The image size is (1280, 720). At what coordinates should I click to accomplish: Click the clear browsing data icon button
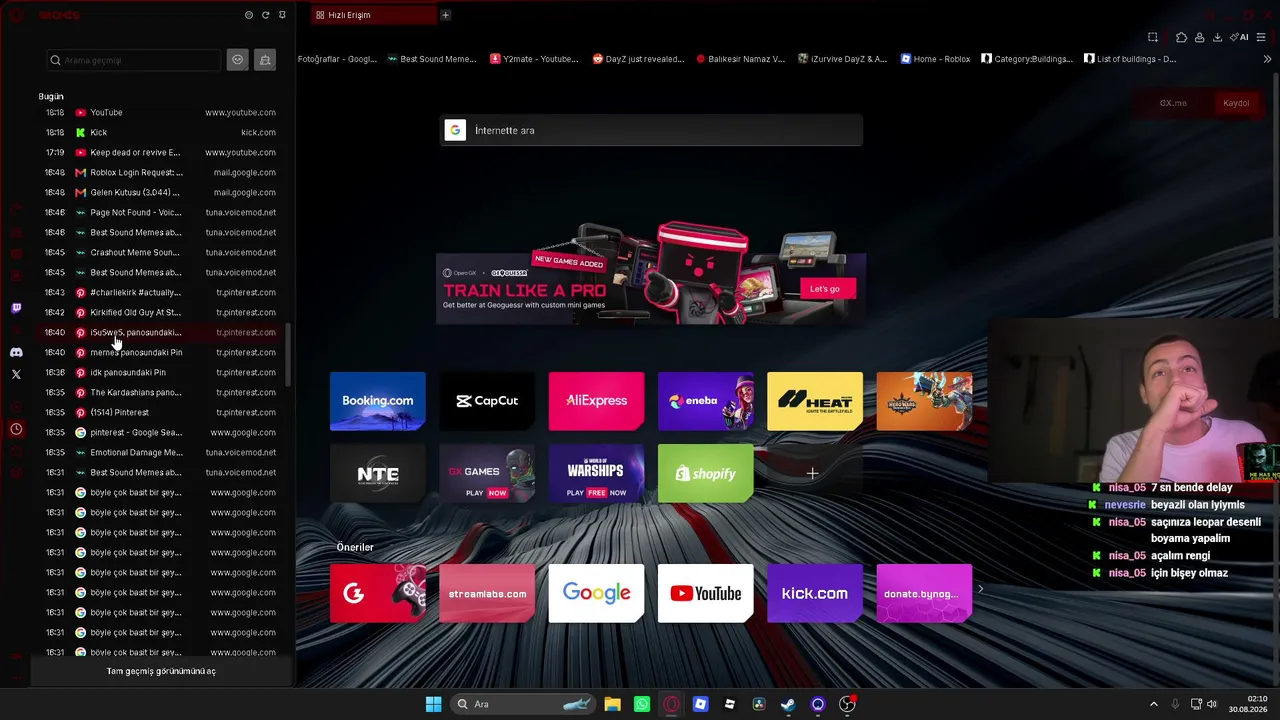[265, 60]
